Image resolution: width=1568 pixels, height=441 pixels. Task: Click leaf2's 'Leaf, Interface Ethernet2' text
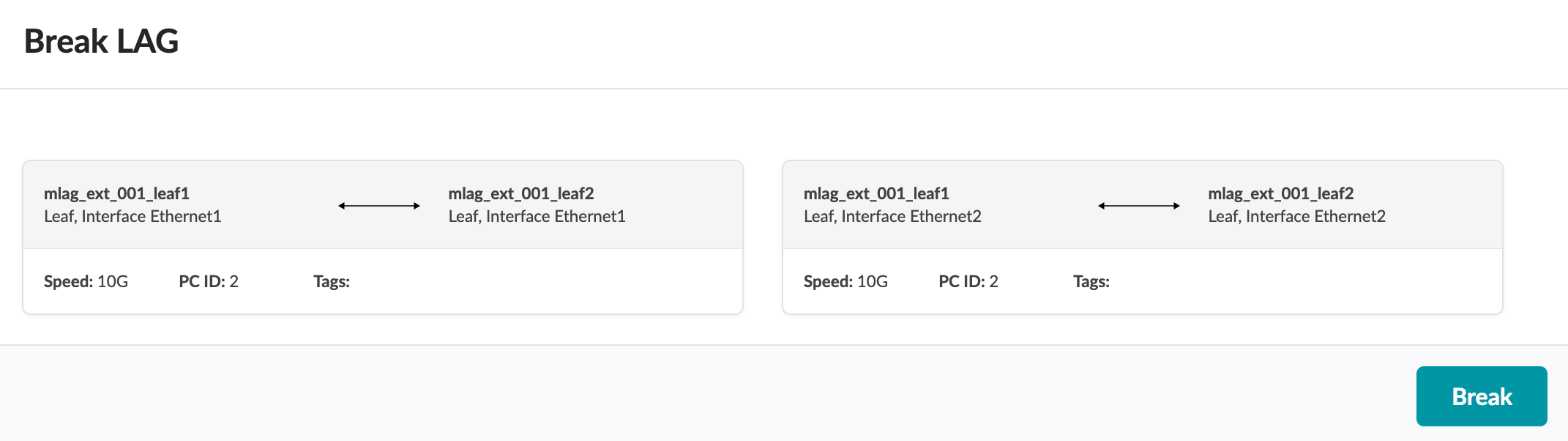(x=1296, y=216)
